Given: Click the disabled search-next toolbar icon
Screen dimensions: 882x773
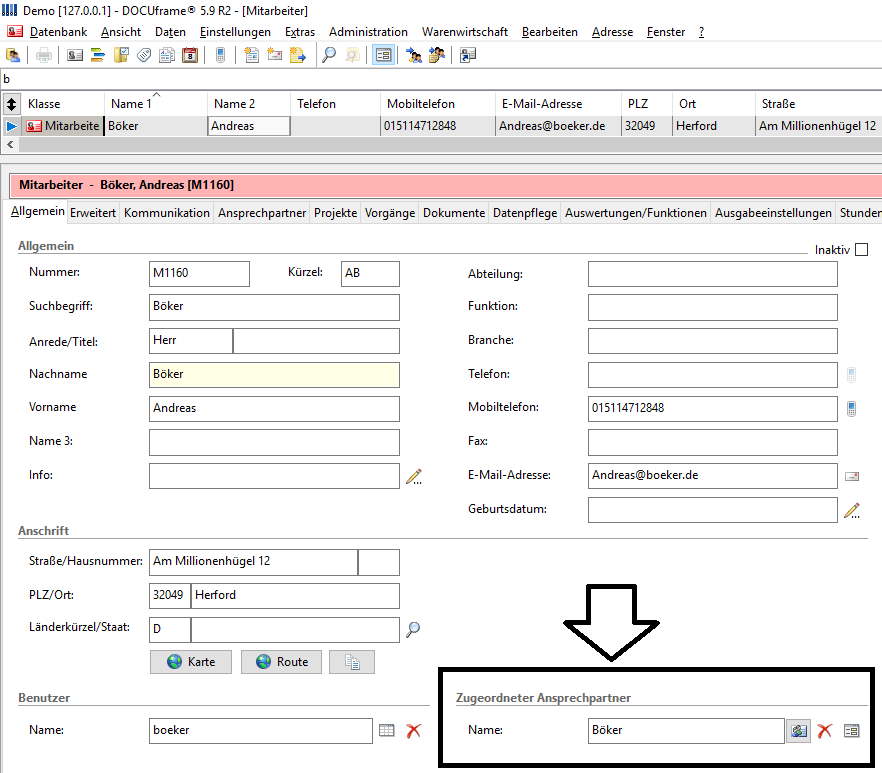Looking at the screenshot, I should coord(352,55).
